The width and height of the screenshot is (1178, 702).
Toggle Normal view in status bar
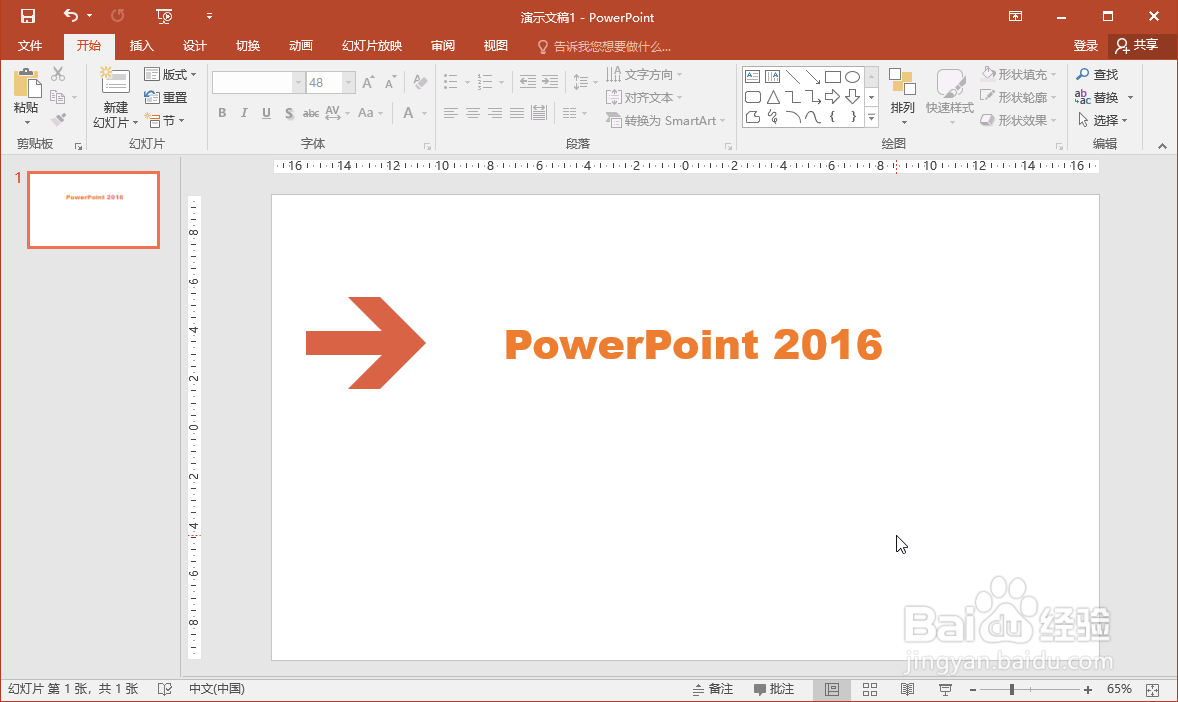click(x=832, y=689)
